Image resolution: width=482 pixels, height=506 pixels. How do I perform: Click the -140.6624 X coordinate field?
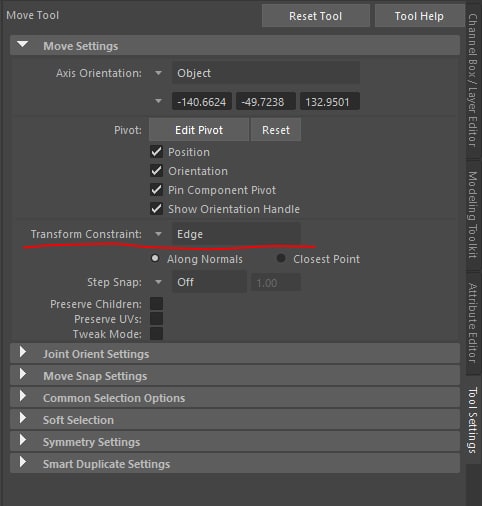tap(202, 101)
